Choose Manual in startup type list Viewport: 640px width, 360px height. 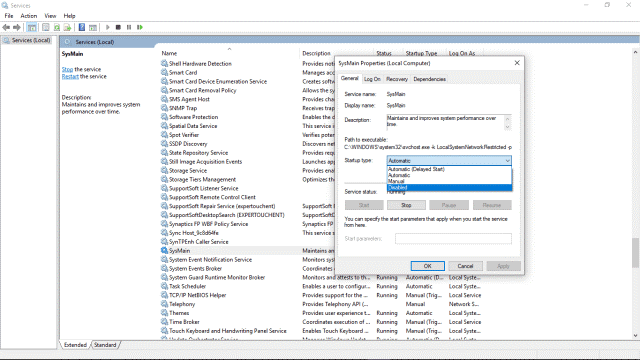point(449,181)
